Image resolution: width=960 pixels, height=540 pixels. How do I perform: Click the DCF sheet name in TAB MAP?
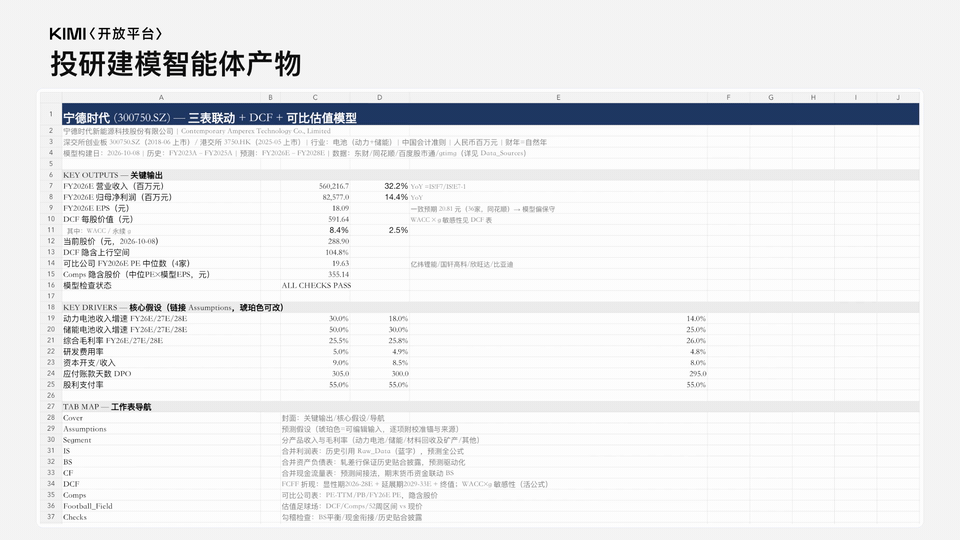pos(71,484)
